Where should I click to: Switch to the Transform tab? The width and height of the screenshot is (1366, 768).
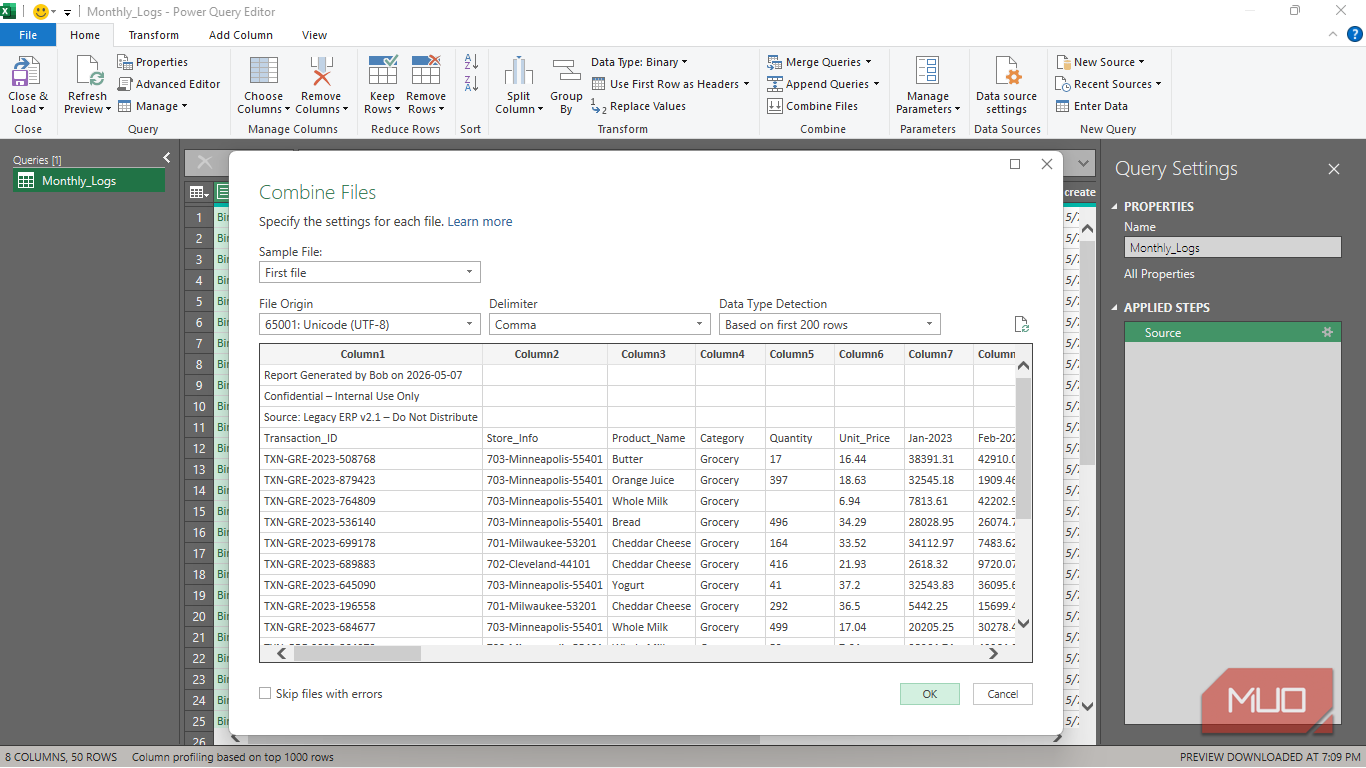tap(154, 35)
